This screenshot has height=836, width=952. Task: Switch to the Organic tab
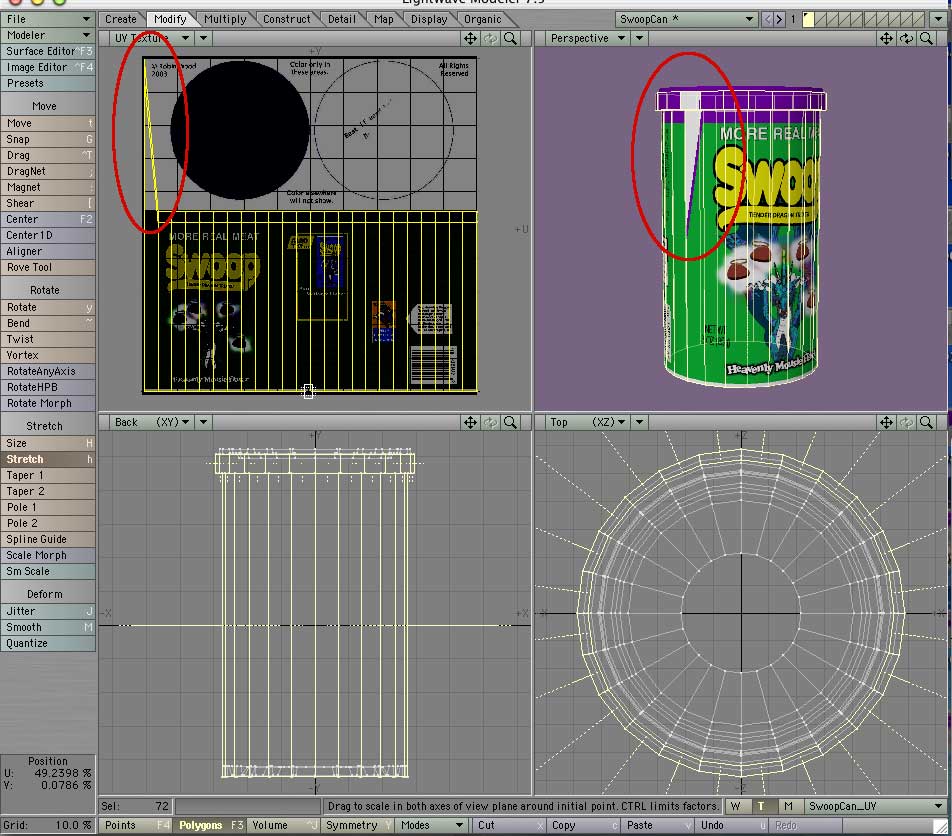tap(483, 19)
